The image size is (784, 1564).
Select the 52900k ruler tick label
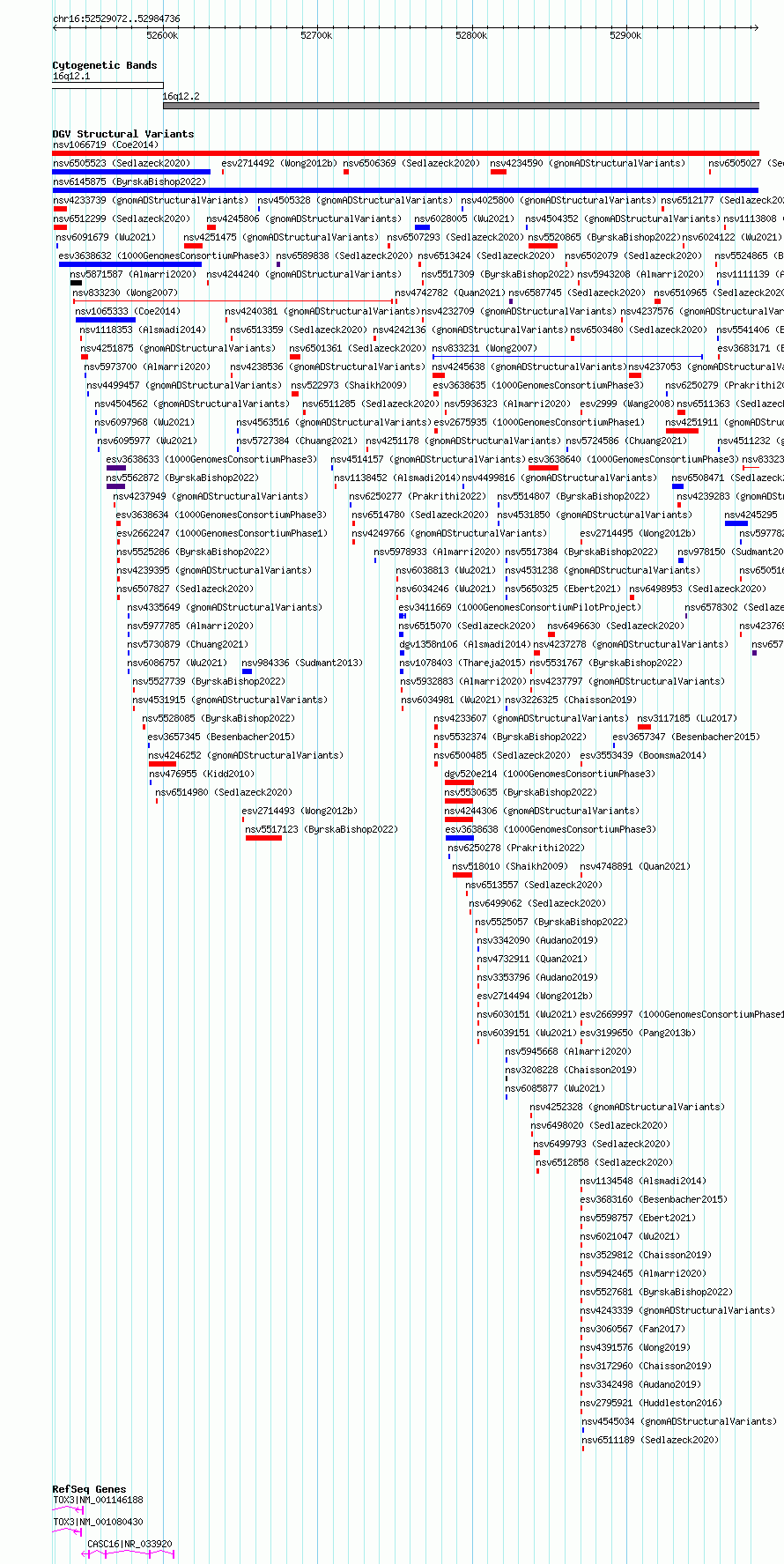625,35
